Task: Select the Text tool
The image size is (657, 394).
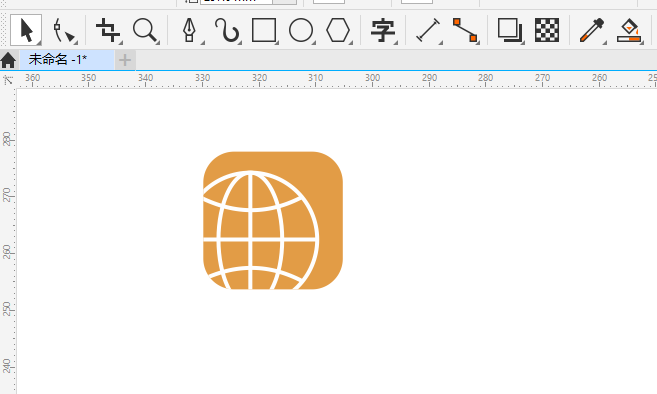Action: tap(383, 30)
